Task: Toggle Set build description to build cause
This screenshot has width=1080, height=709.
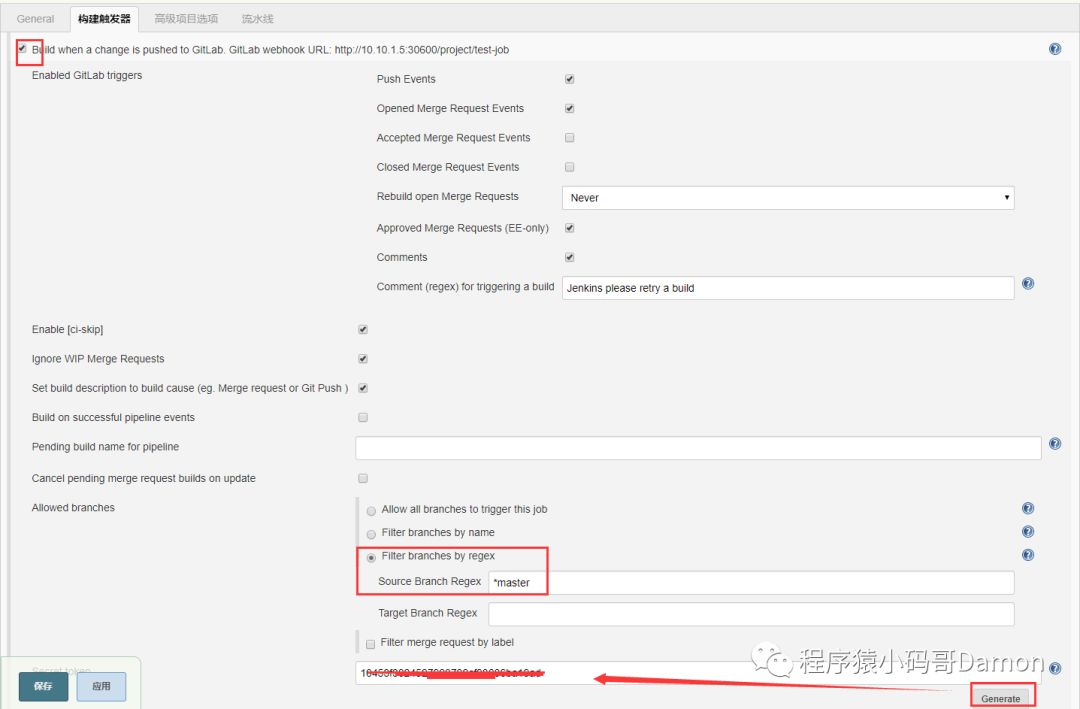Action: click(363, 388)
